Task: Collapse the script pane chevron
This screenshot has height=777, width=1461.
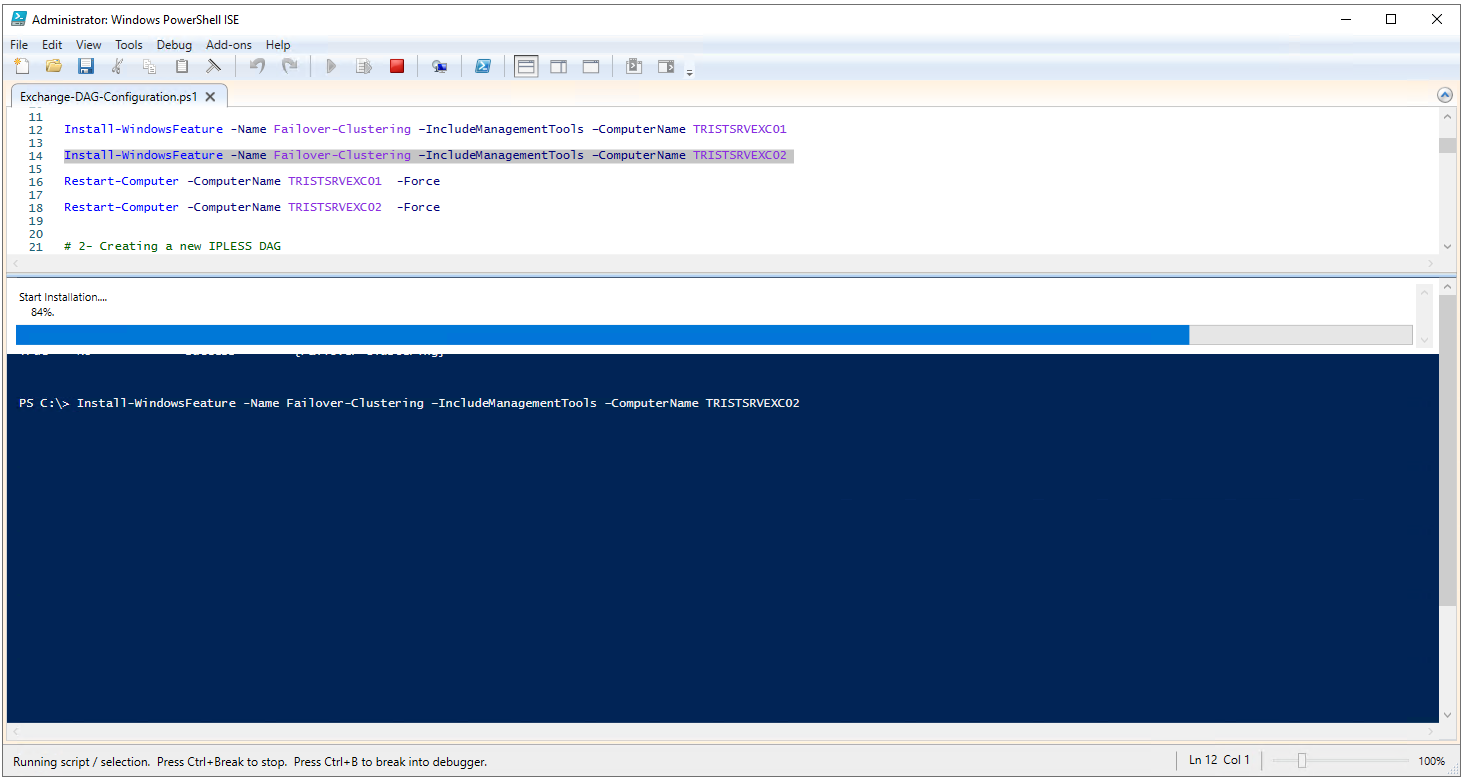Action: click(x=1444, y=95)
